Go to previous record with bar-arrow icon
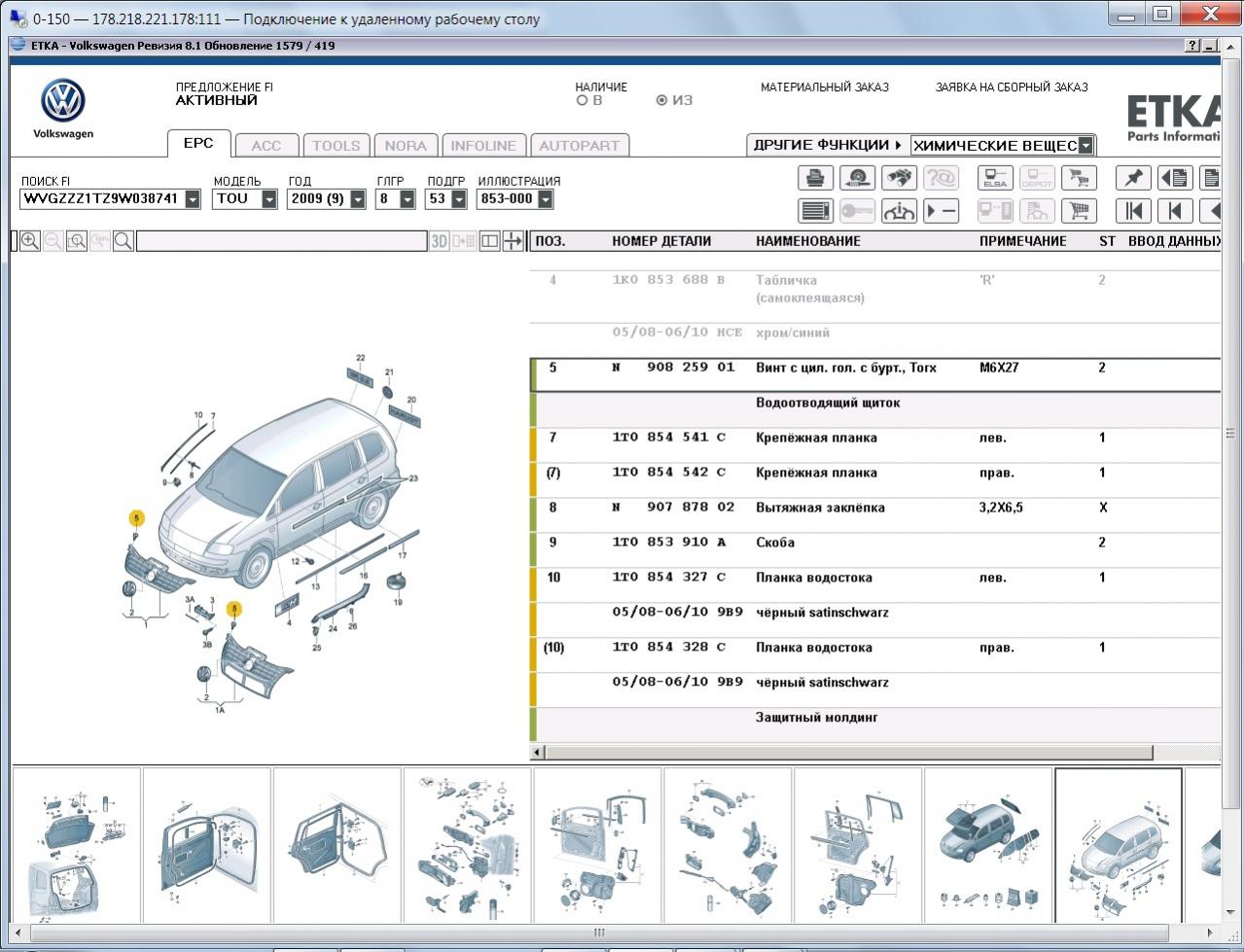1244x952 pixels. [1175, 210]
